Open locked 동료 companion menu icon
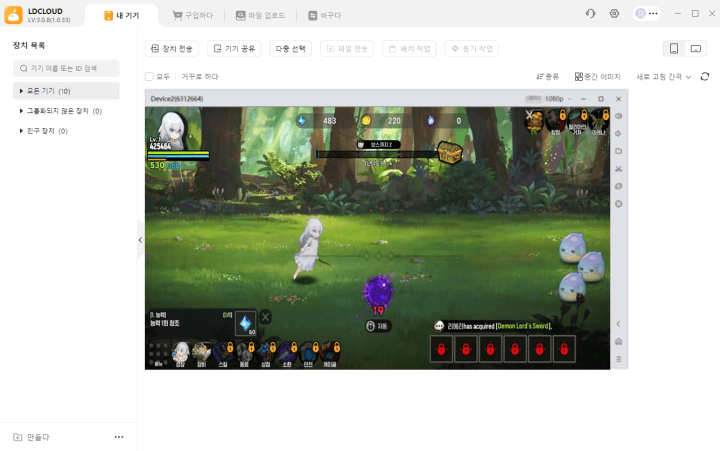Screen dimensions: 720x451 point(244,354)
